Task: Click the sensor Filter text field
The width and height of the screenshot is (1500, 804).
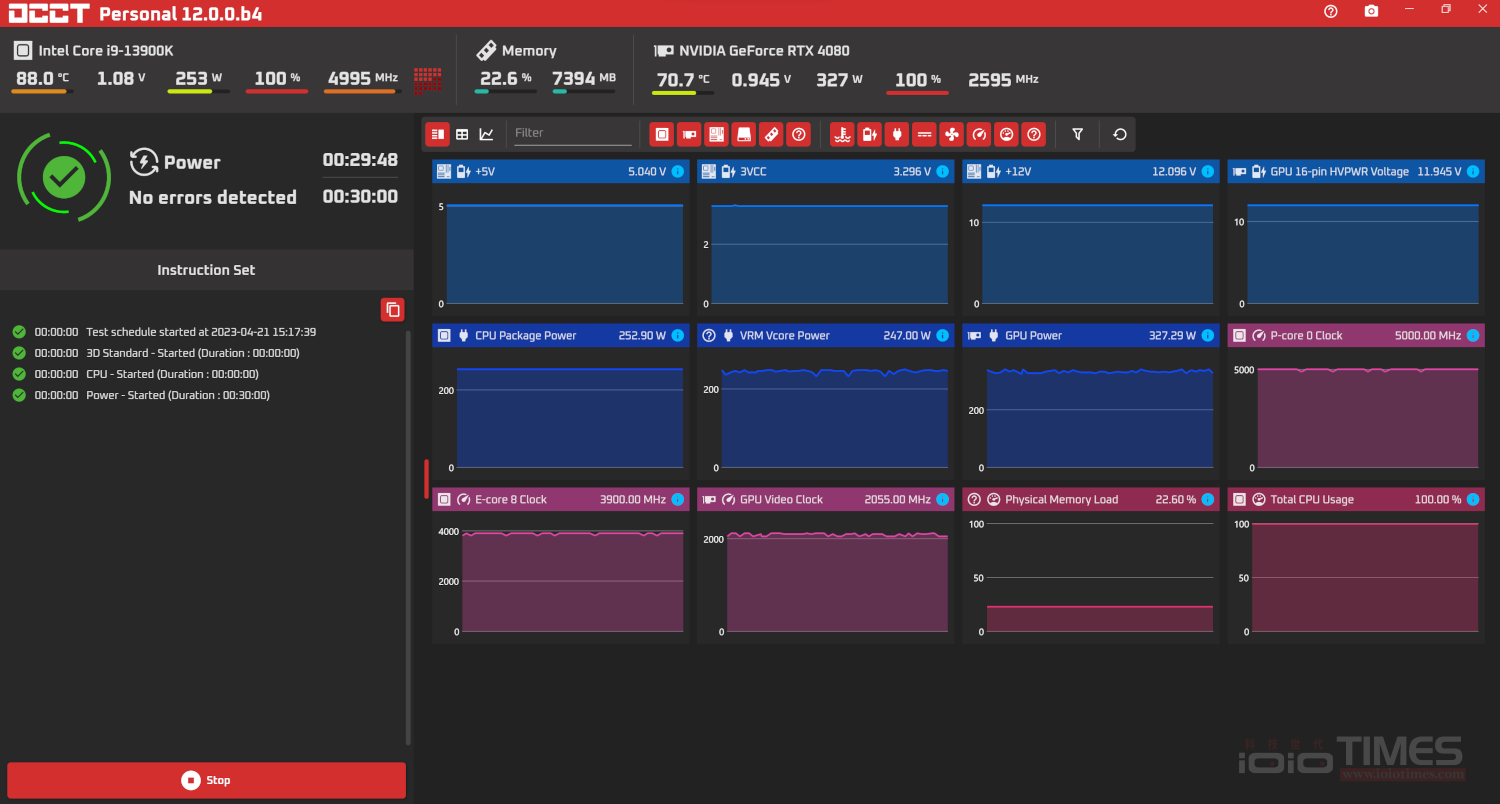Action: (573, 133)
